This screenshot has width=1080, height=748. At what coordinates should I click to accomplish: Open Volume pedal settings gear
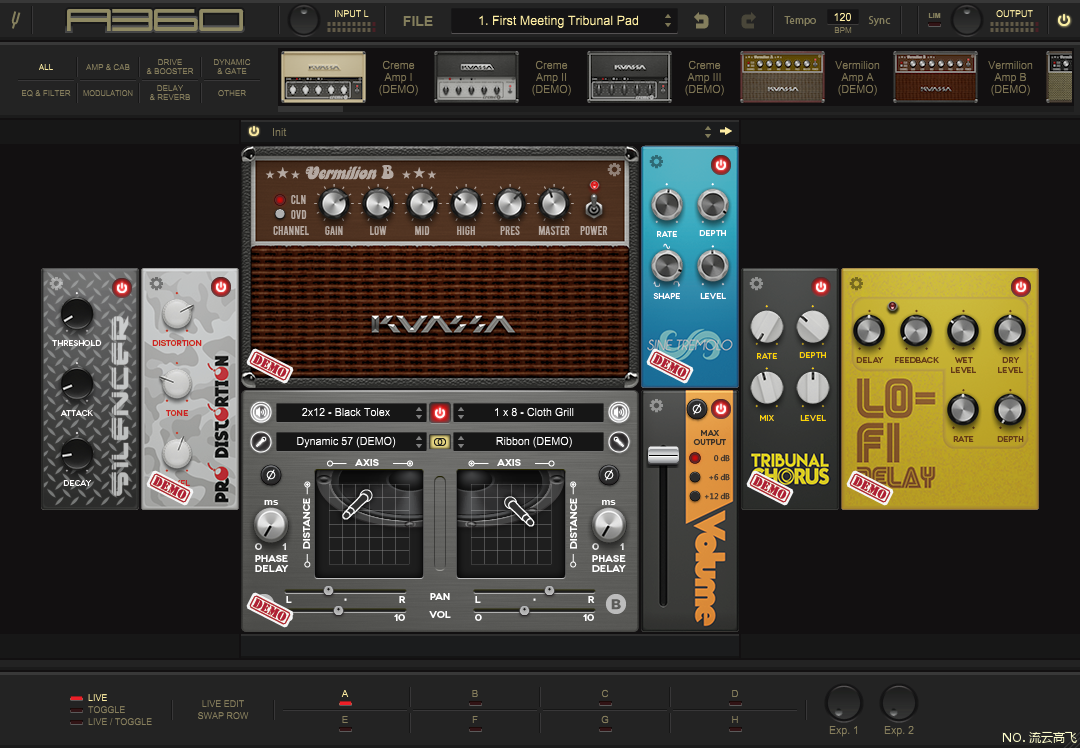[x=656, y=406]
